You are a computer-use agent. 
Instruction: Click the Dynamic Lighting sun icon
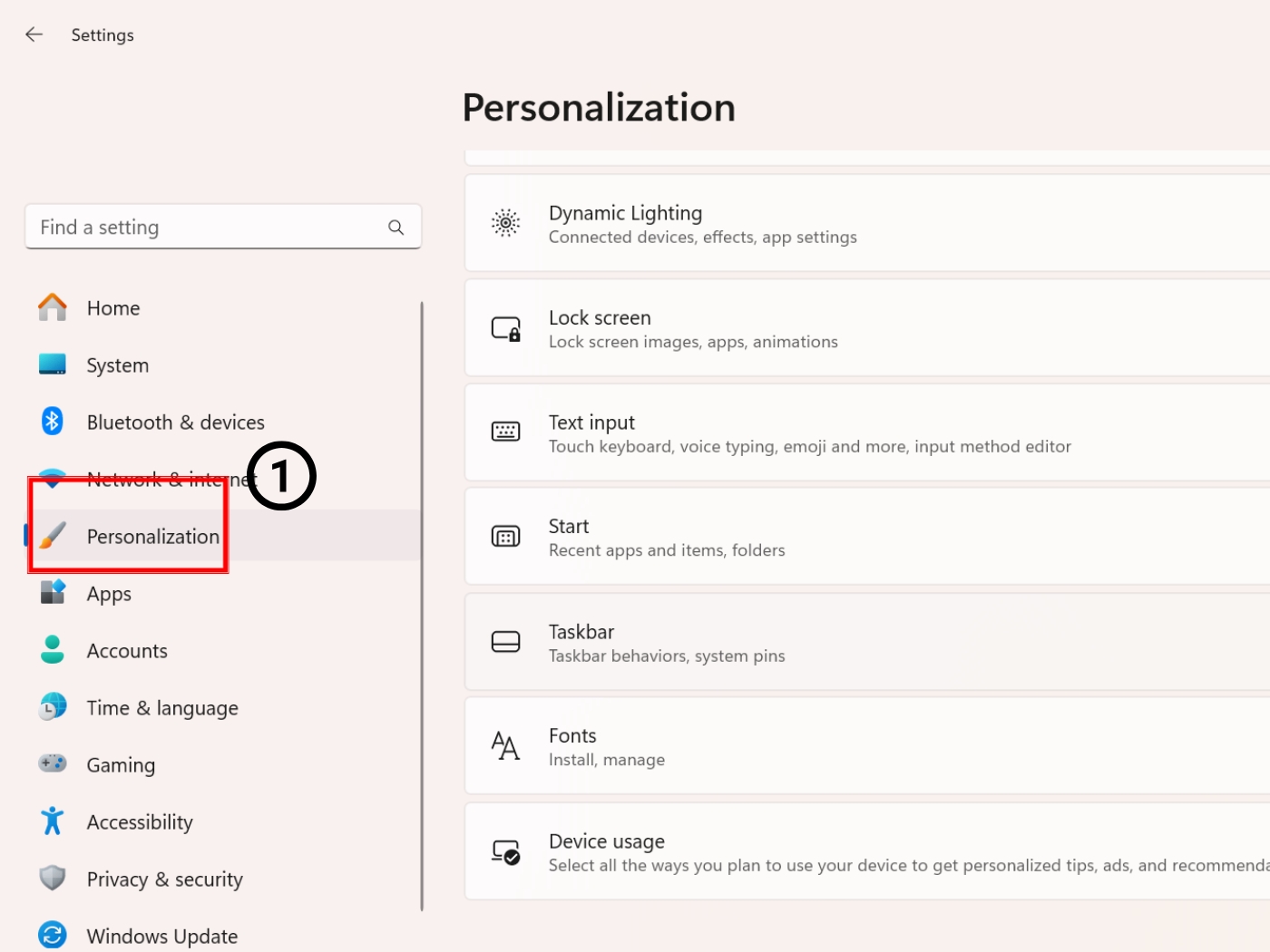[505, 222]
